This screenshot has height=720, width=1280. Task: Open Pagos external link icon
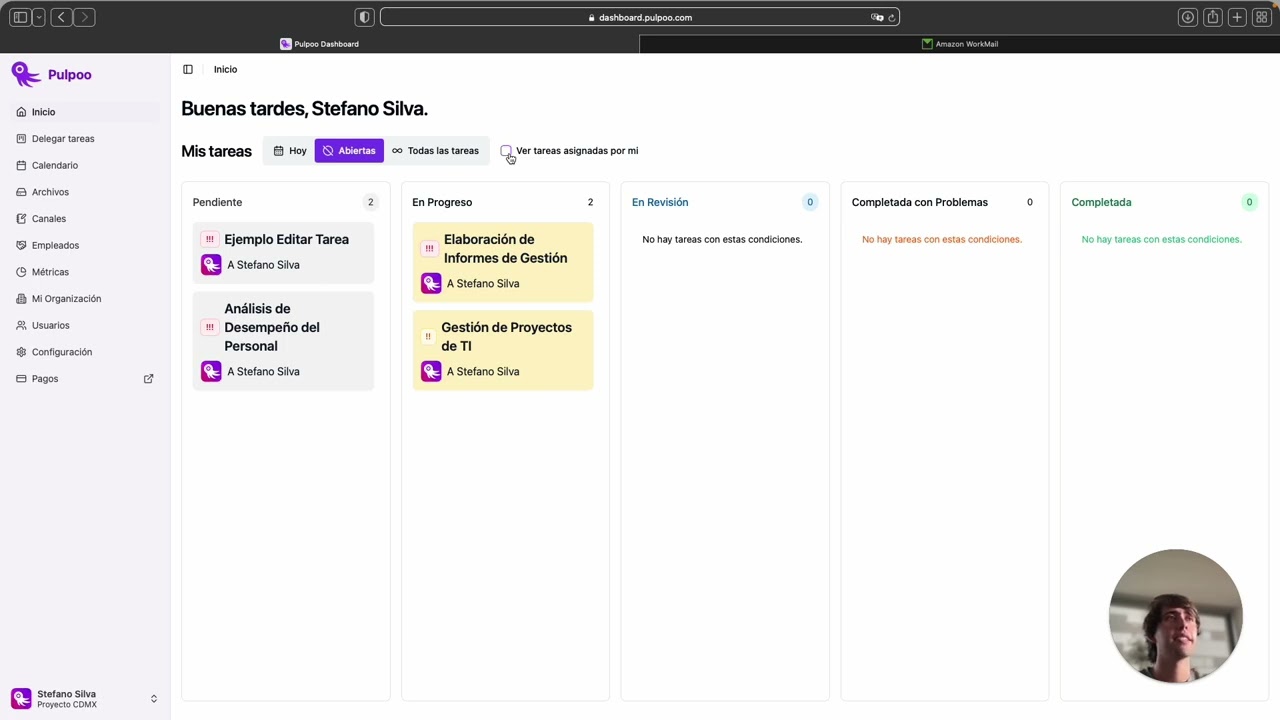click(x=149, y=379)
